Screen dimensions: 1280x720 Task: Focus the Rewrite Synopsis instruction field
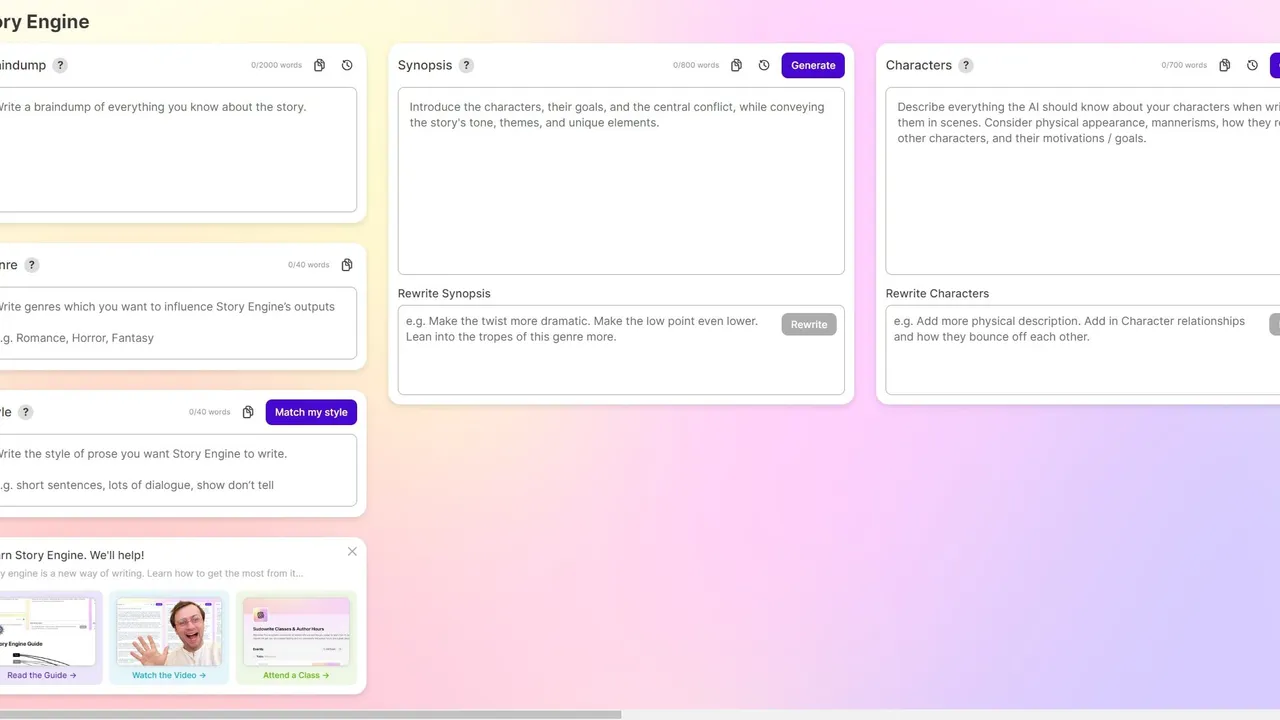coord(621,350)
